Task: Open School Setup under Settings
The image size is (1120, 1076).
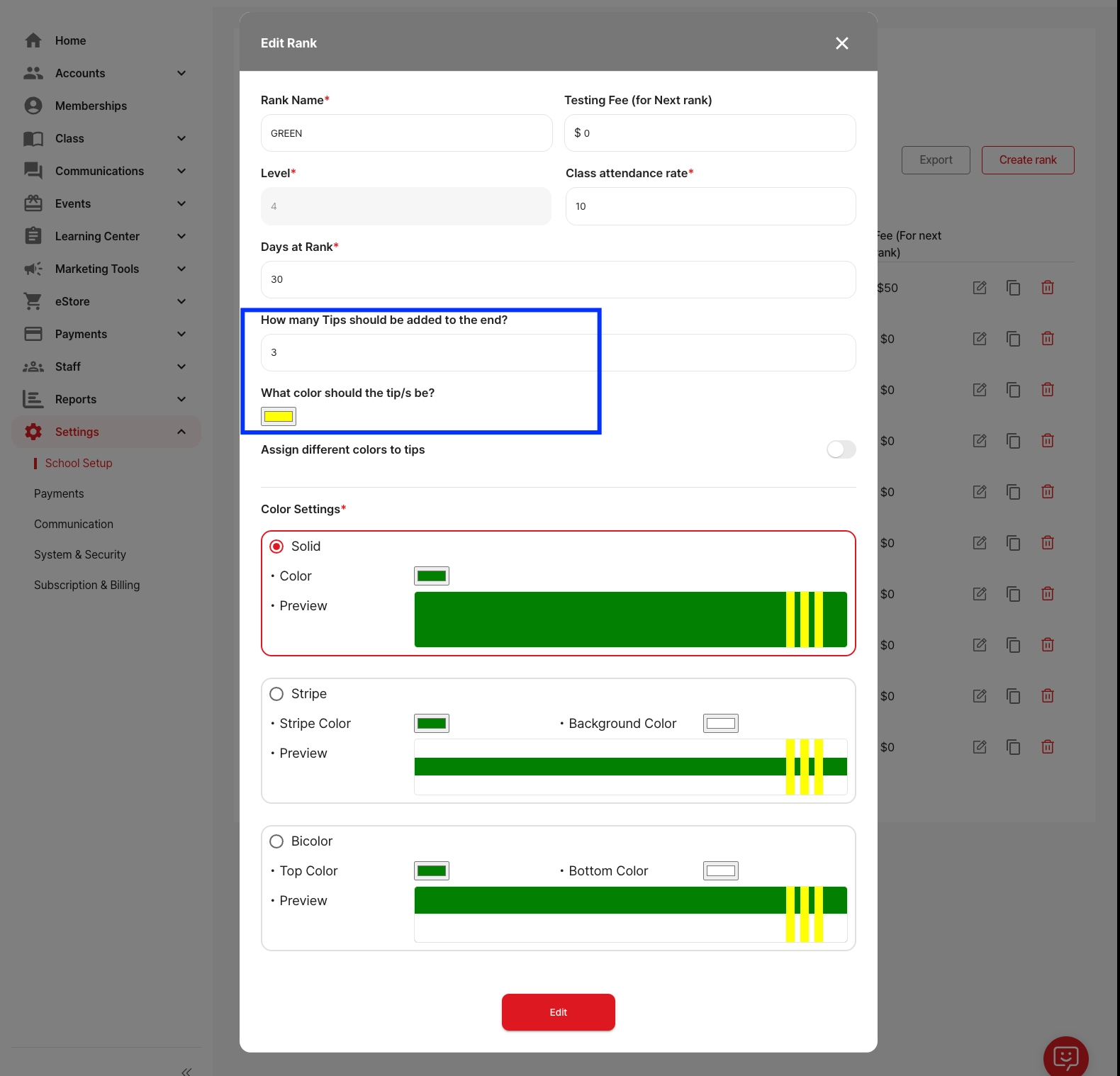Action: pos(79,463)
